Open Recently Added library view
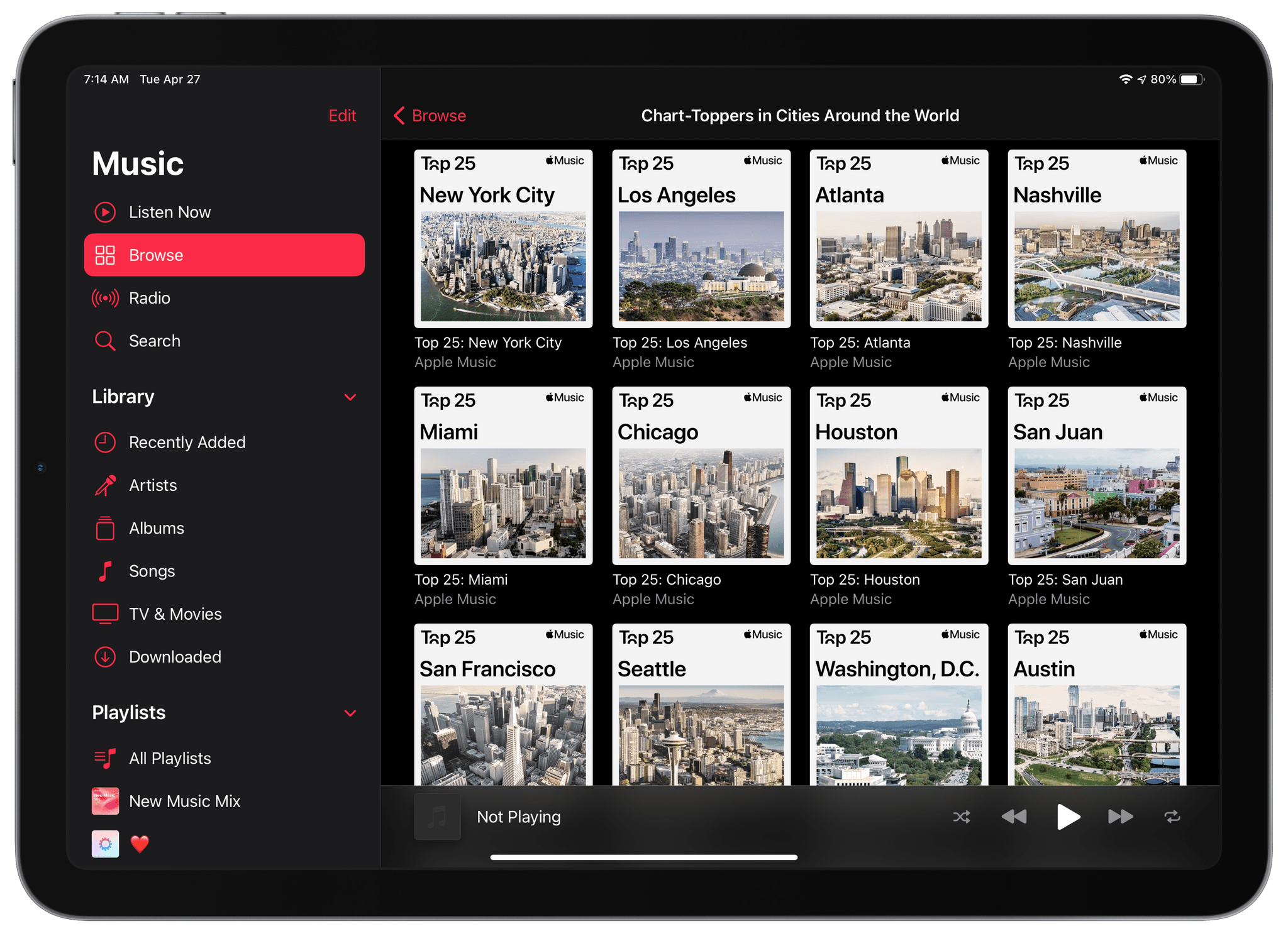The height and width of the screenshot is (936, 1288). click(225, 443)
